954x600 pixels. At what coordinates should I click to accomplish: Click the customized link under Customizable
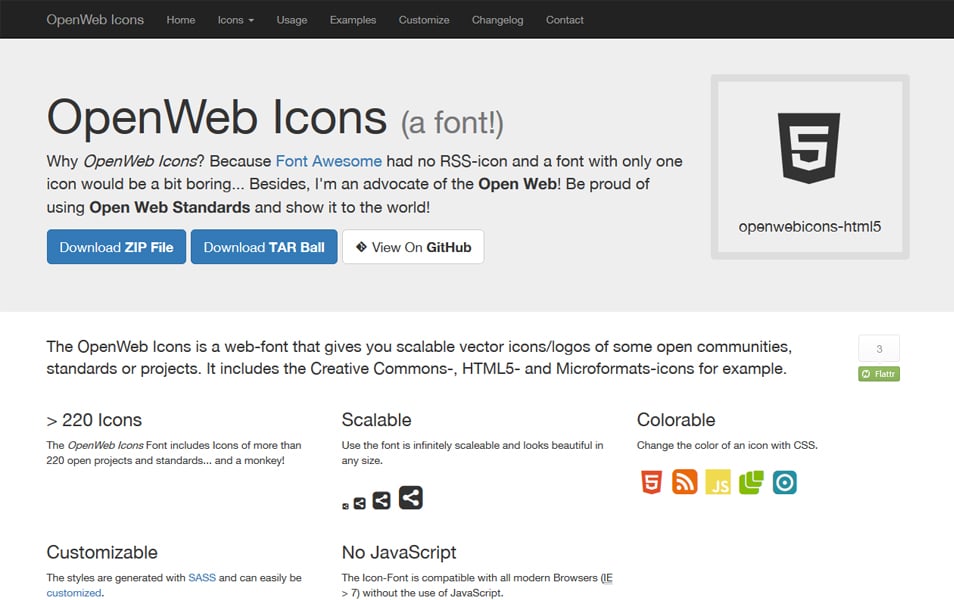69,592
